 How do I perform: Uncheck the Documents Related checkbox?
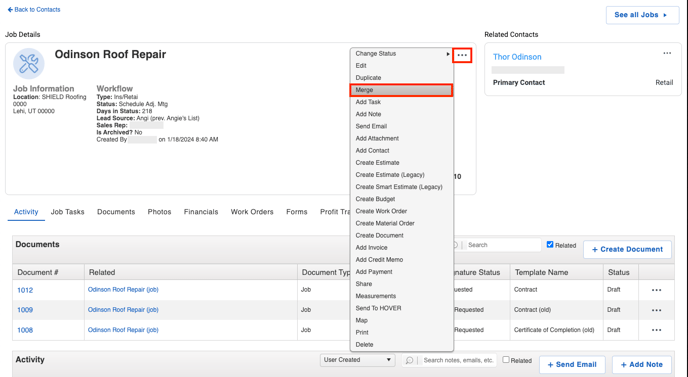[550, 244]
